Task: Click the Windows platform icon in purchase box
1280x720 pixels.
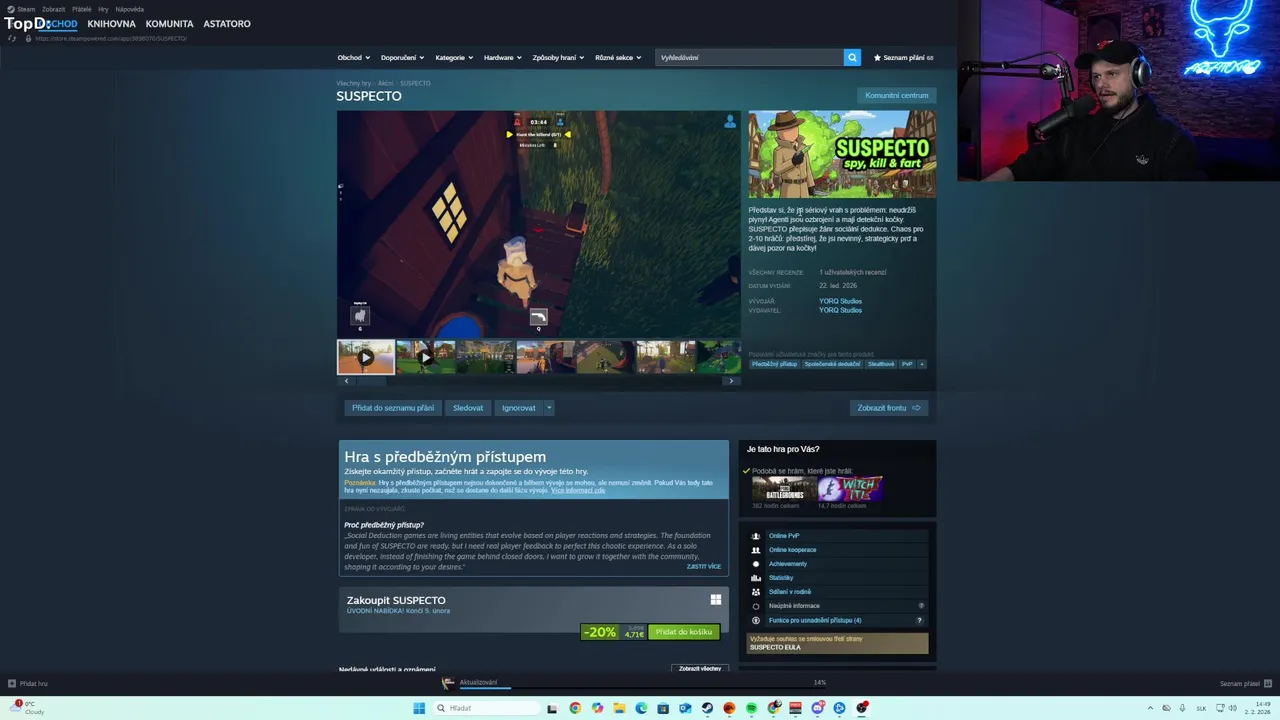Action: click(x=716, y=600)
